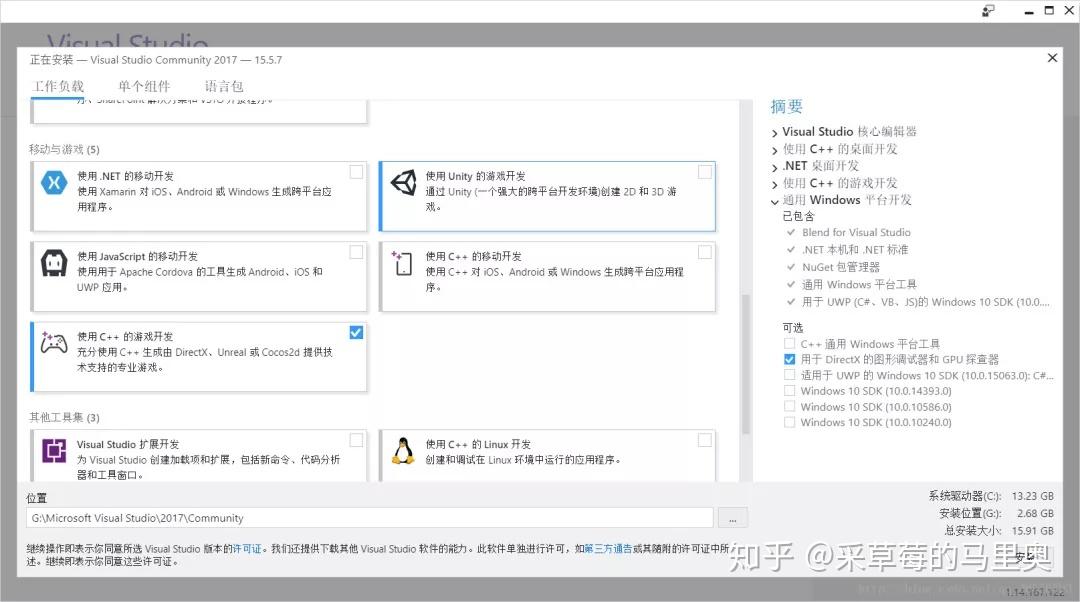This screenshot has height=602, width=1080.
Task: Collapse the Universal Windows platform development section
Action: click(775, 202)
